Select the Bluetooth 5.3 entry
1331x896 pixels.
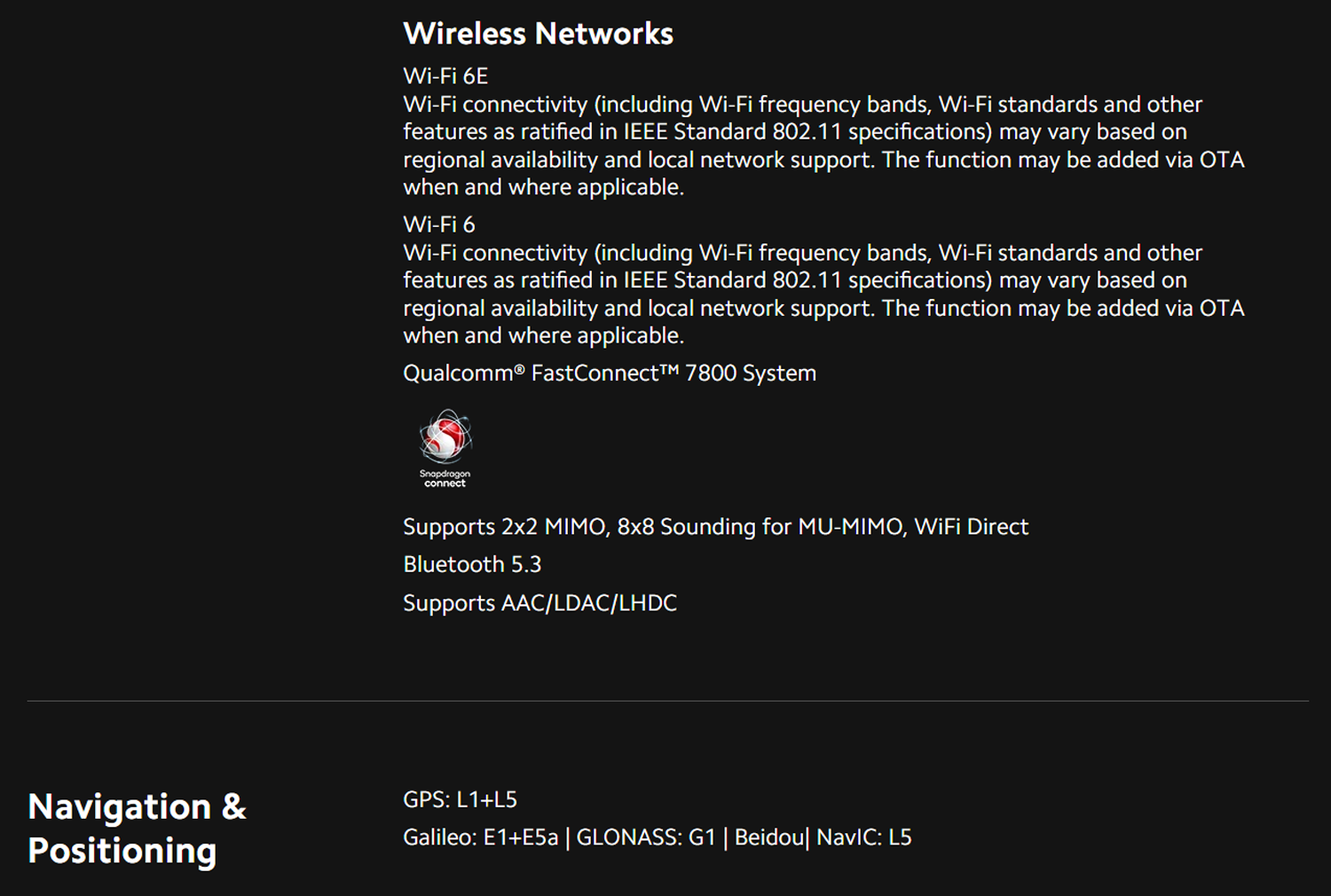(x=472, y=564)
